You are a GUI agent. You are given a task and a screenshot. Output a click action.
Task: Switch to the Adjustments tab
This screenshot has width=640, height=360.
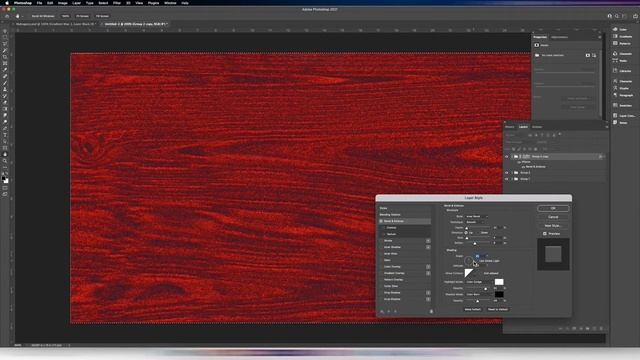click(x=559, y=37)
